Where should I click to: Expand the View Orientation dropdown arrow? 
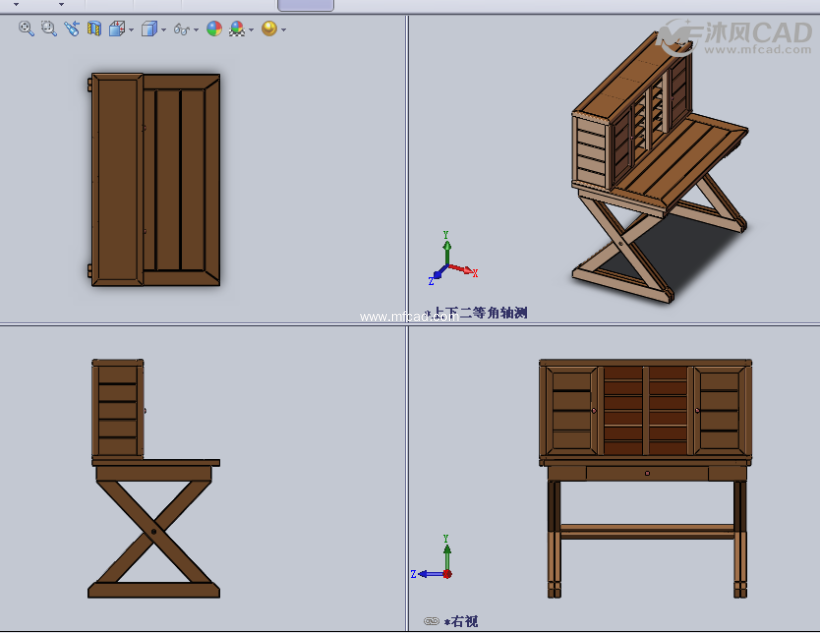(x=132, y=30)
